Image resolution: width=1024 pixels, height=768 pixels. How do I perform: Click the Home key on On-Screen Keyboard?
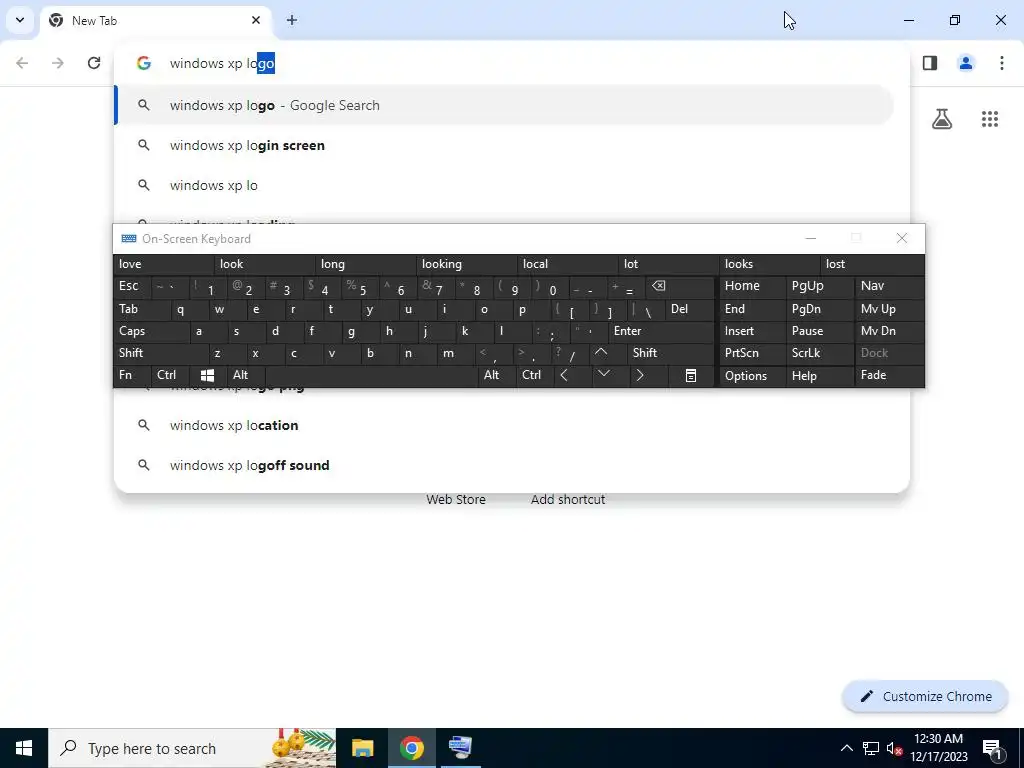(x=752, y=286)
